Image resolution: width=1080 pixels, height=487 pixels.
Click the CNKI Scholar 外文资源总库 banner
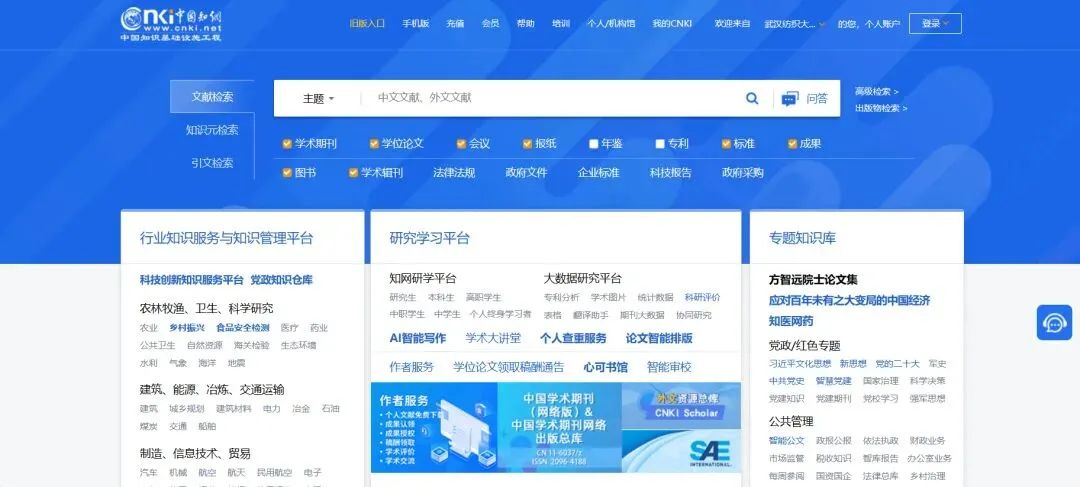(681, 406)
